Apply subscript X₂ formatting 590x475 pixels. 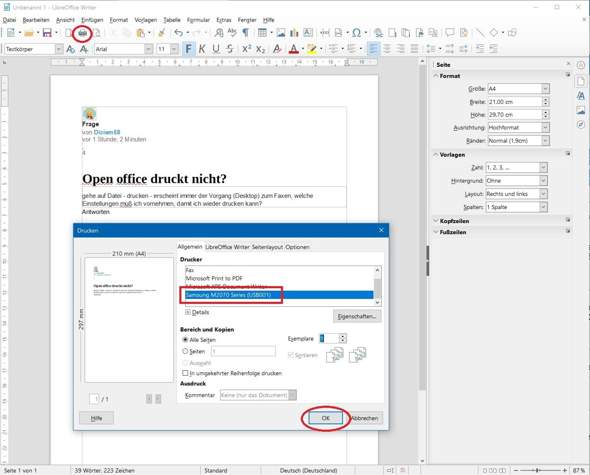tap(260, 49)
